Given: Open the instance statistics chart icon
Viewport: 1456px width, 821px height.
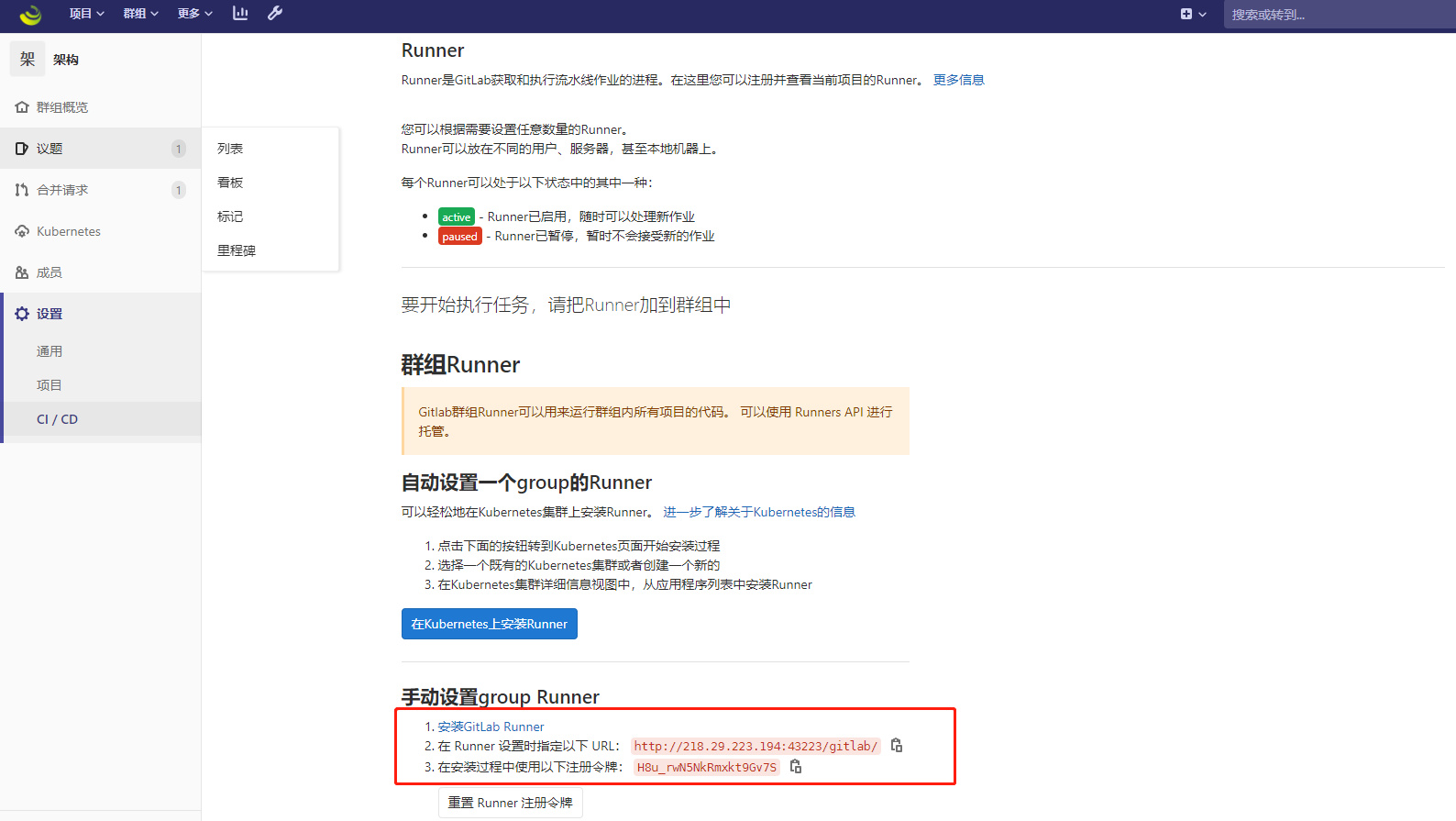Looking at the screenshot, I should [240, 13].
